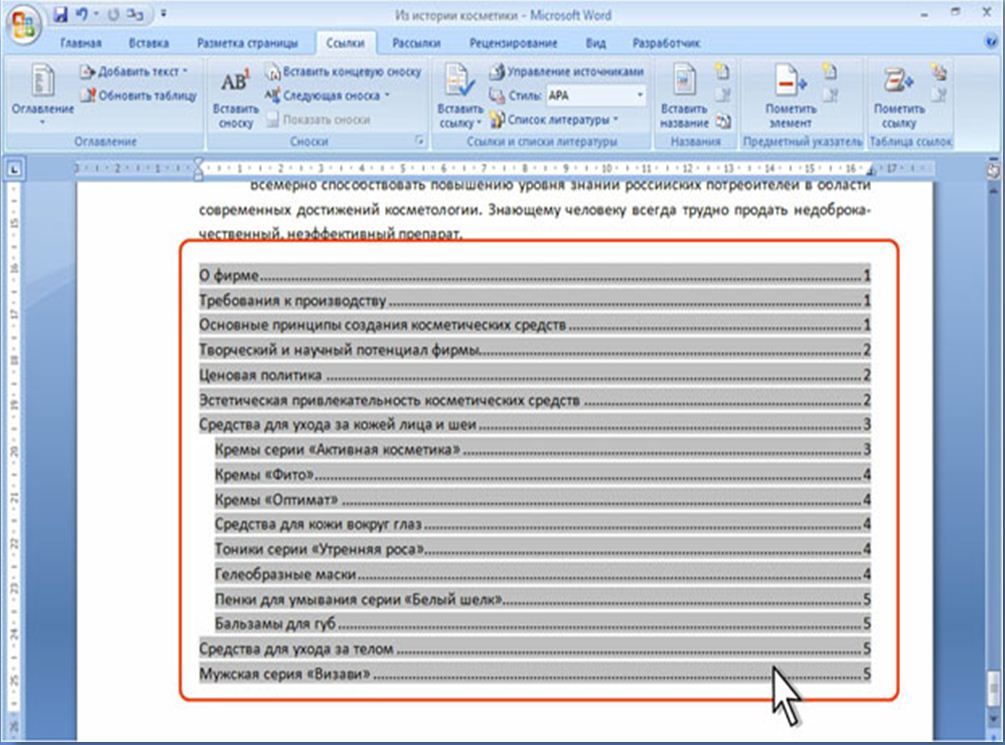Click the TOC entry Мужская серия «Визави»

click(535, 674)
